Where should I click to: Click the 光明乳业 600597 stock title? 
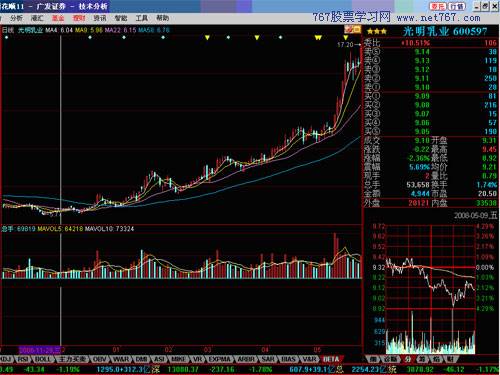(445, 32)
